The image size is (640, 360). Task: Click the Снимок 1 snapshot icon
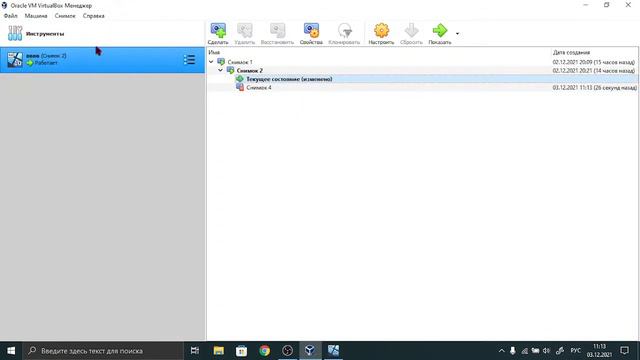tap(221, 62)
